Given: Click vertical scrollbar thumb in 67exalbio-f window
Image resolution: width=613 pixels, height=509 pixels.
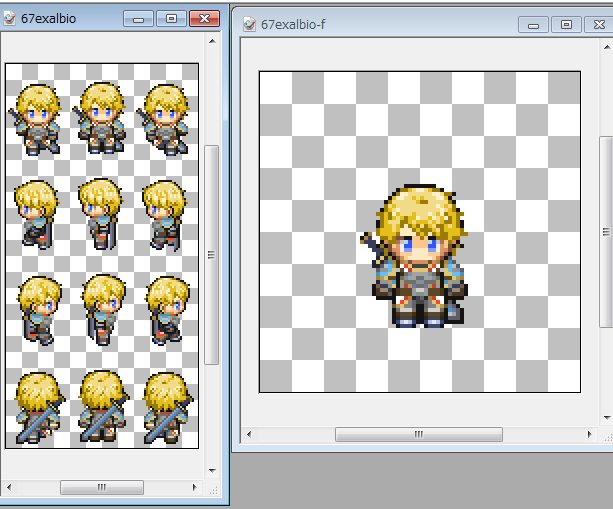Looking at the screenshot, I should [x=606, y=232].
